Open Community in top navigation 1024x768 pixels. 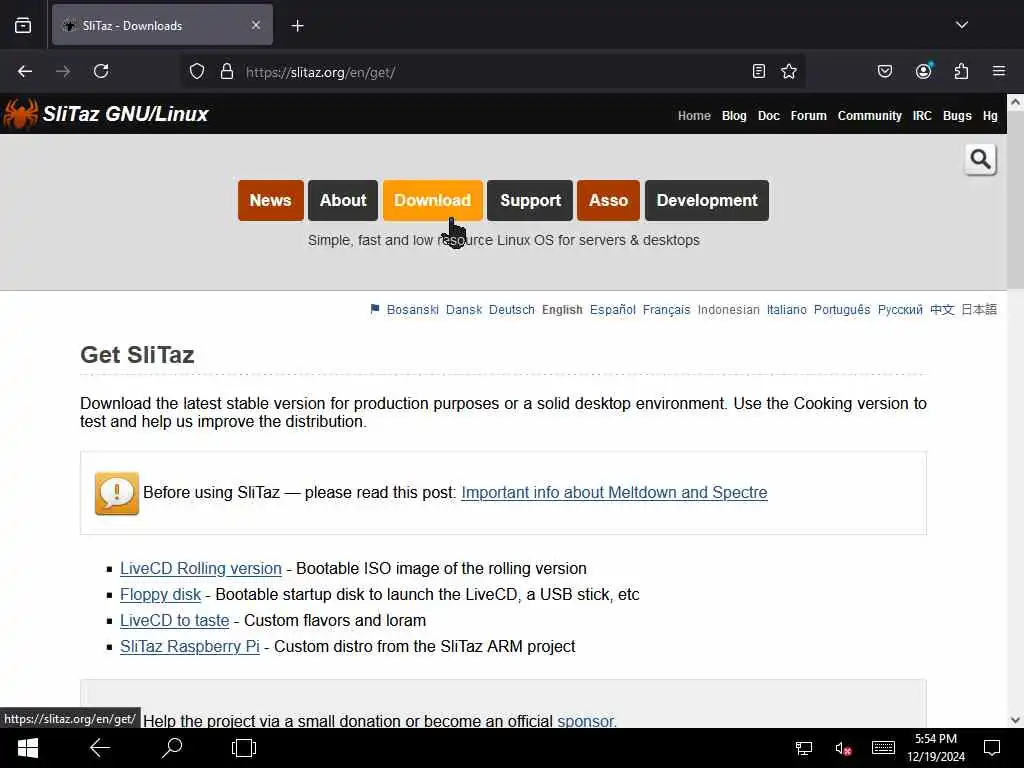[869, 116]
